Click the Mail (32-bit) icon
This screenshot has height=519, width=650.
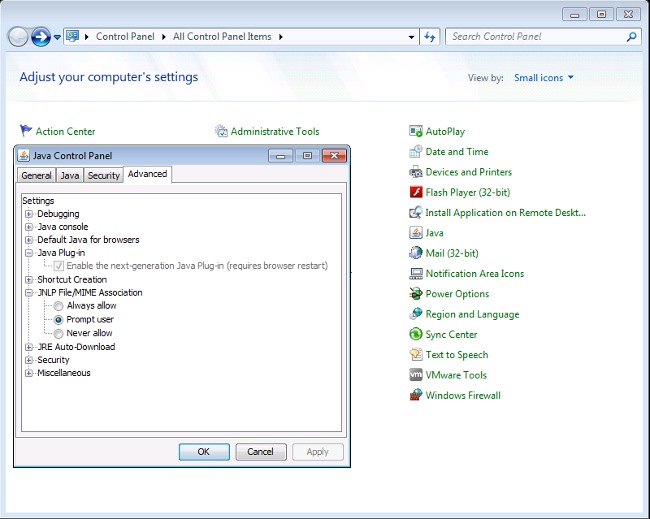click(416, 253)
